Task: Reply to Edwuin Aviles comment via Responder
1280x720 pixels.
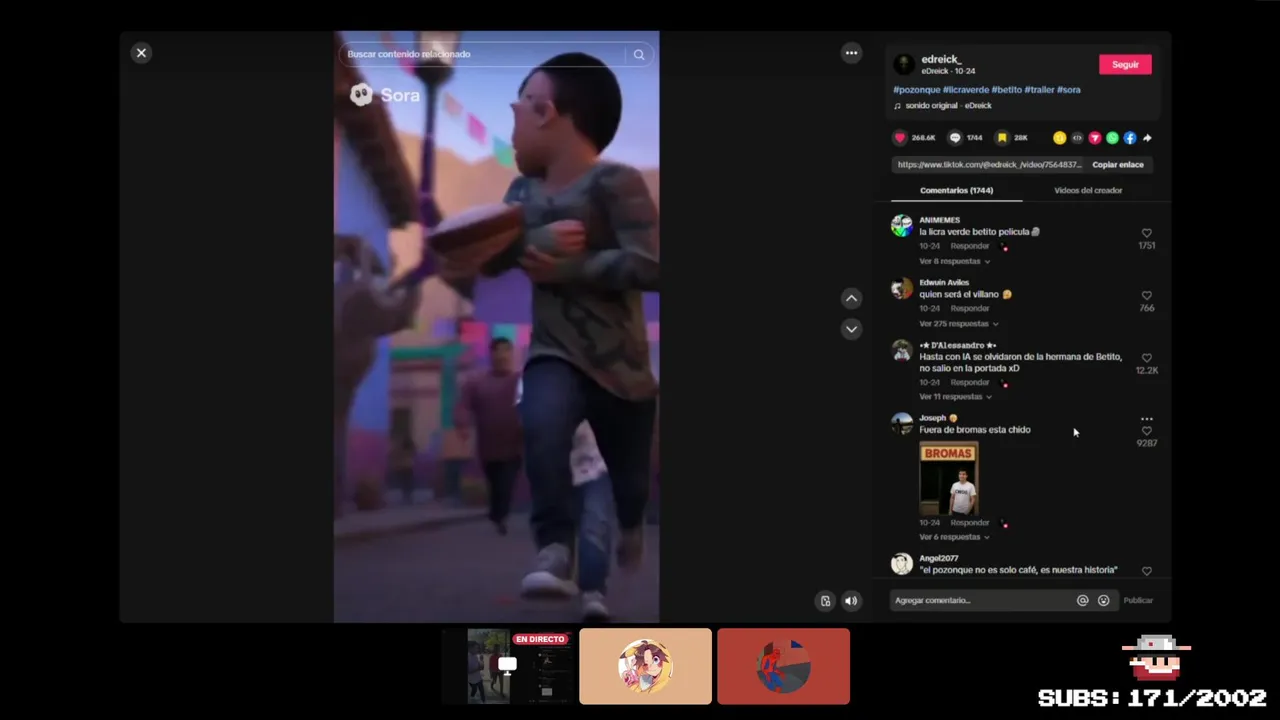Action: (x=970, y=309)
